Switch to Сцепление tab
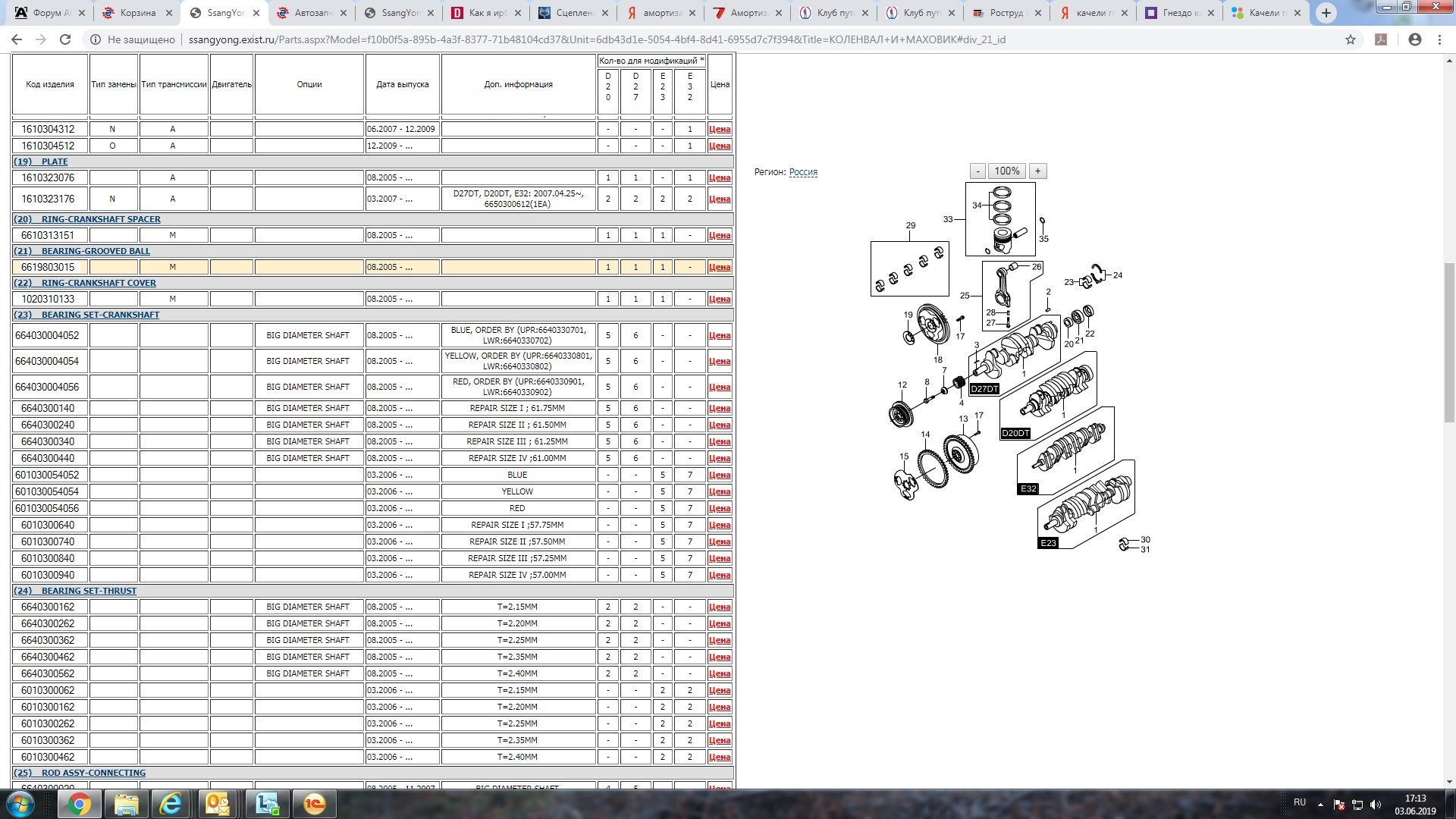 pos(574,13)
